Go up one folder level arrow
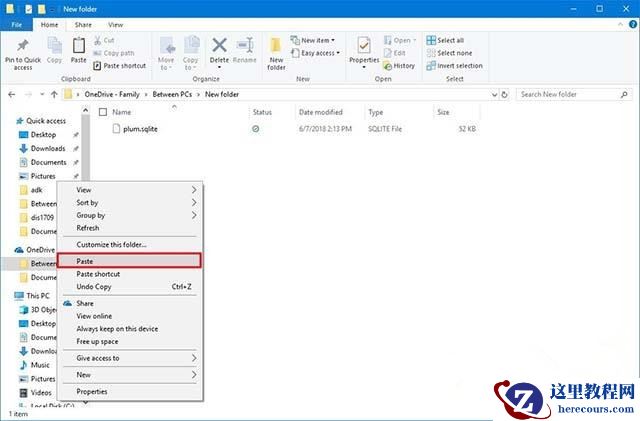The width and height of the screenshot is (640, 421). coord(54,94)
